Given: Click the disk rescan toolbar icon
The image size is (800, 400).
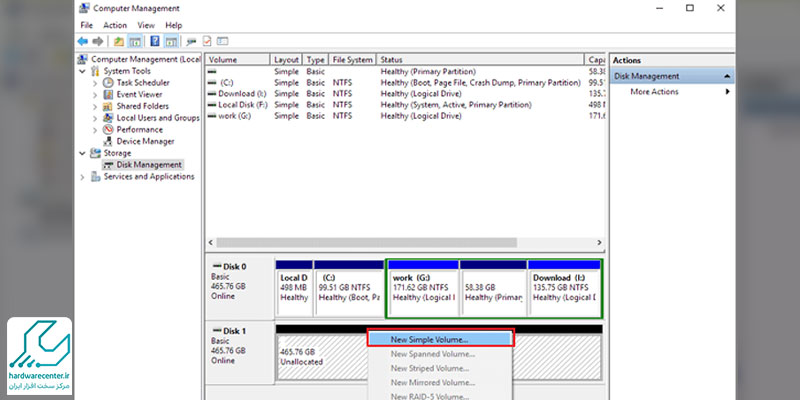Looking at the screenshot, I should click(x=191, y=41).
